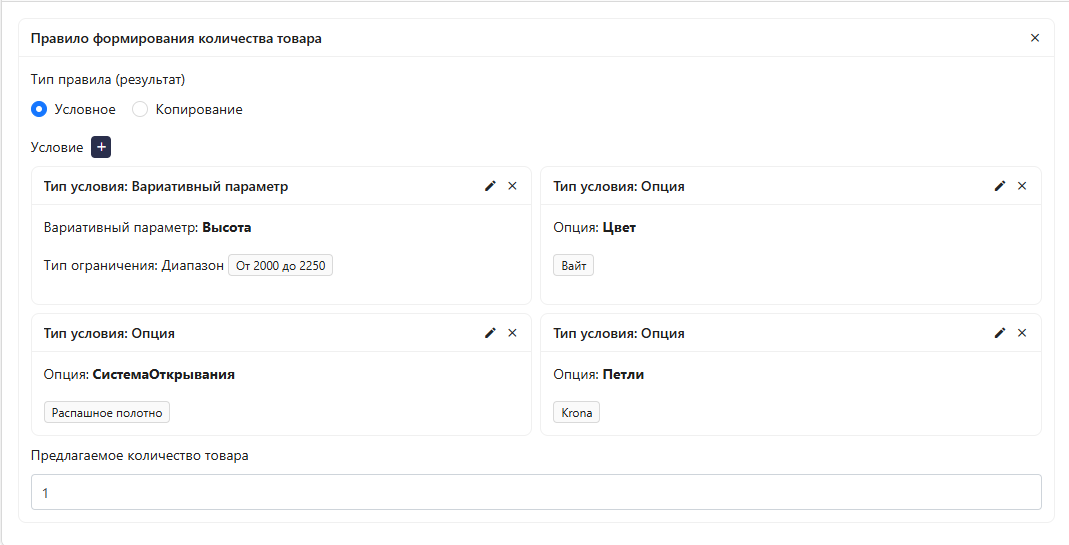Close the Правило формирования количества товара panel
Image resolution: width=1069 pixels, height=545 pixels.
click(x=1035, y=38)
